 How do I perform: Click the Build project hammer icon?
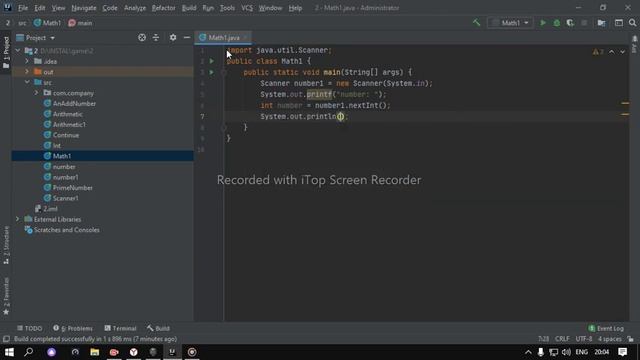tap(476, 23)
